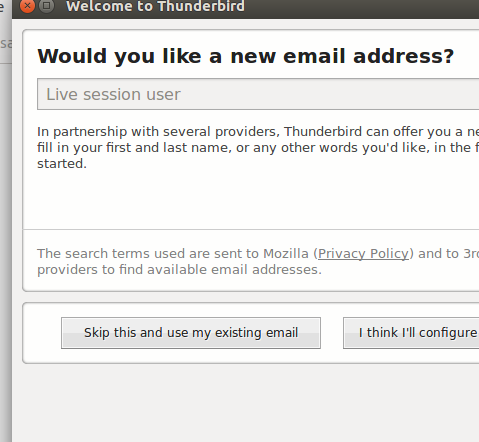
Task: Click the blank area above the divider line
Action: (x=251, y=200)
